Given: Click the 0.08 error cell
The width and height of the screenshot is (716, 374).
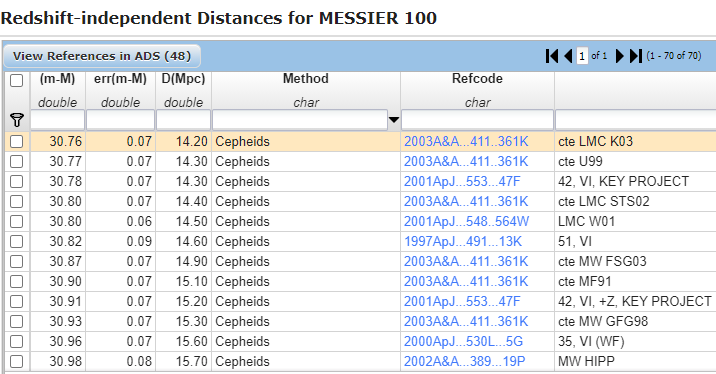Looking at the screenshot, I should (x=121, y=362).
